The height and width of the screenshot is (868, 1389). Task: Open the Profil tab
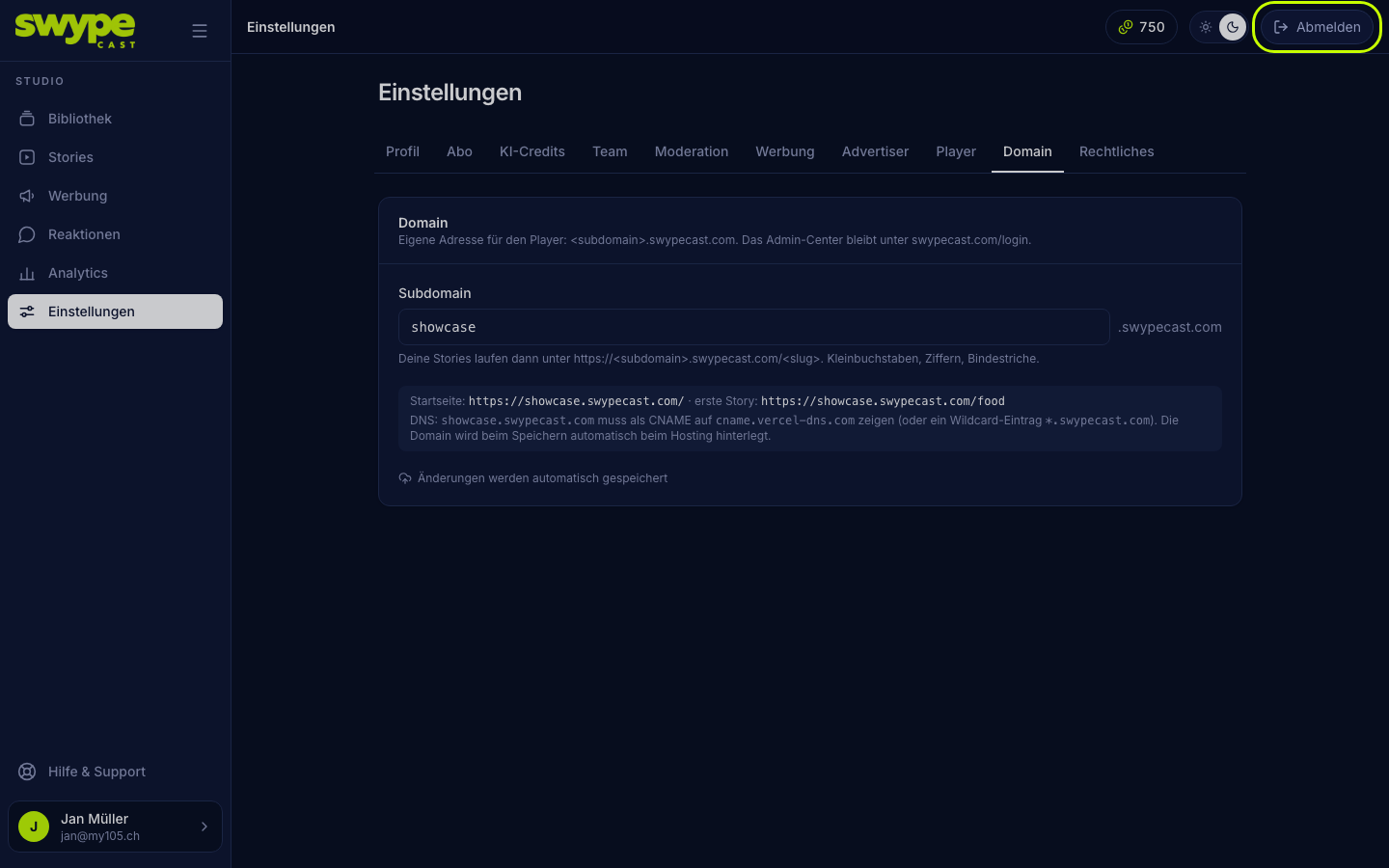click(402, 151)
